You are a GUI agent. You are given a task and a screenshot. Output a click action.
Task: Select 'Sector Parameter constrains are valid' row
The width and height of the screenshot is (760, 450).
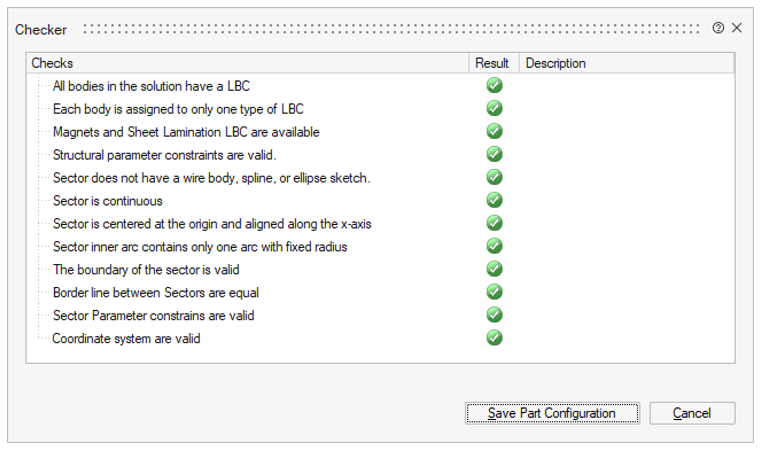pyautogui.click(x=153, y=315)
